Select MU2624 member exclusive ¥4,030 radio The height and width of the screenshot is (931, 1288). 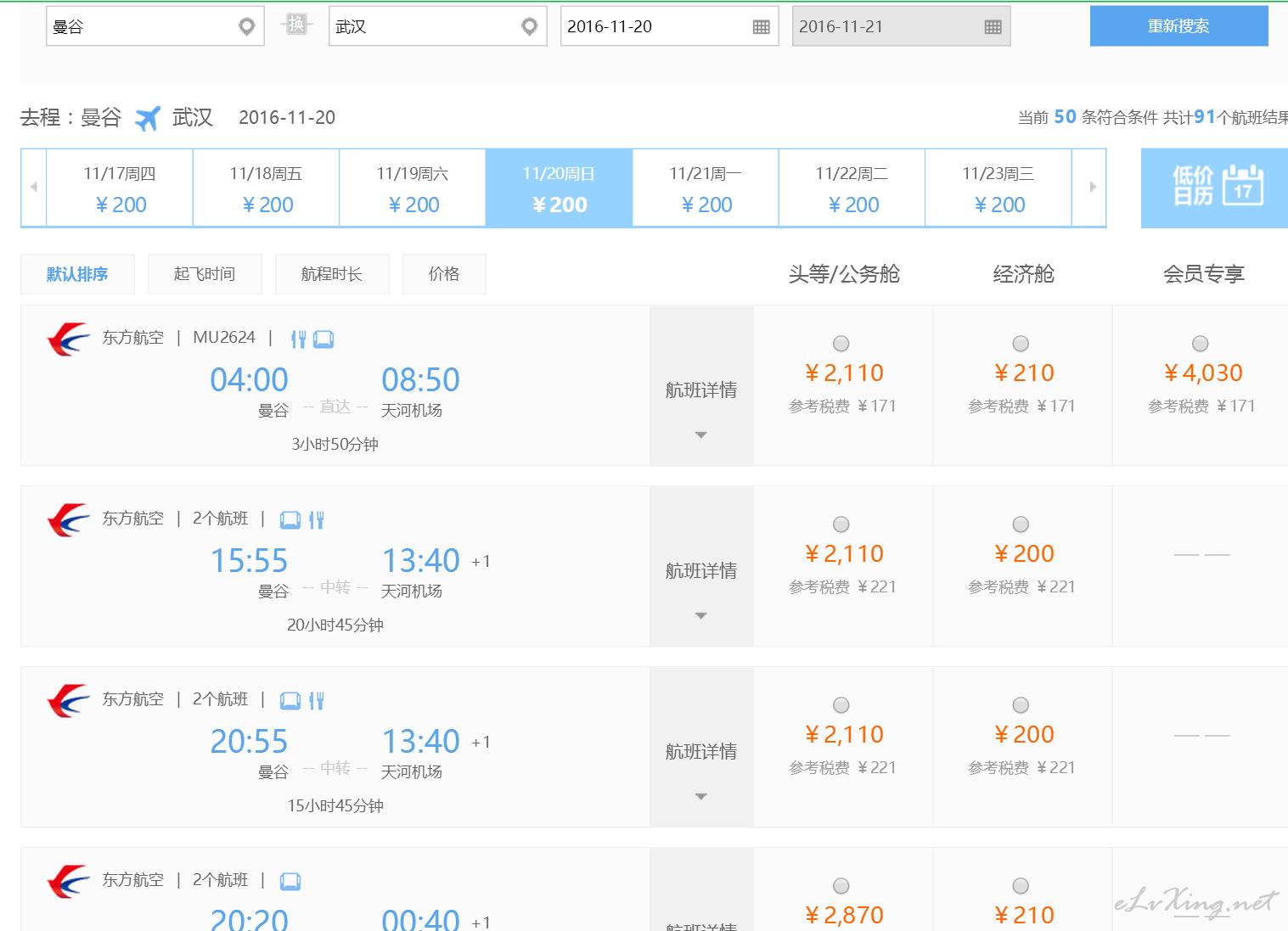[x=1201, y=344]
